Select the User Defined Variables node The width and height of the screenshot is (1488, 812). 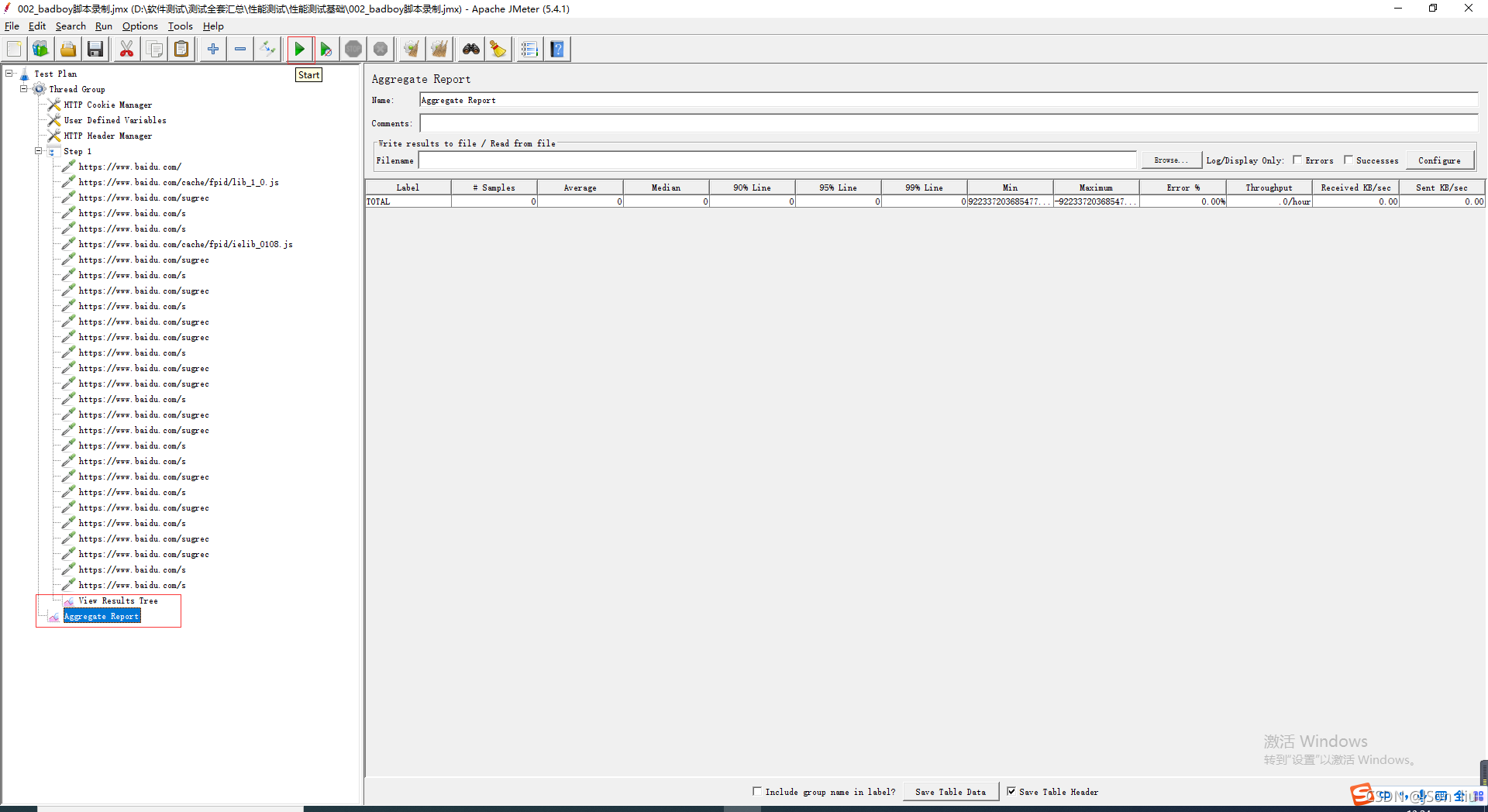(x=115, y=120)
